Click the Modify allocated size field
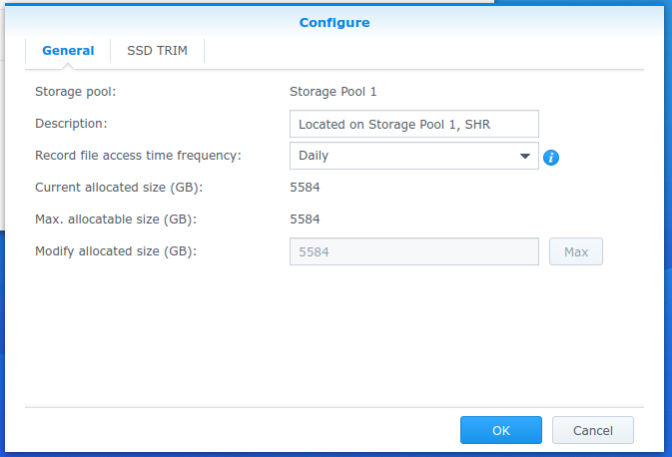672x457 pixels. tap(414, 252)
